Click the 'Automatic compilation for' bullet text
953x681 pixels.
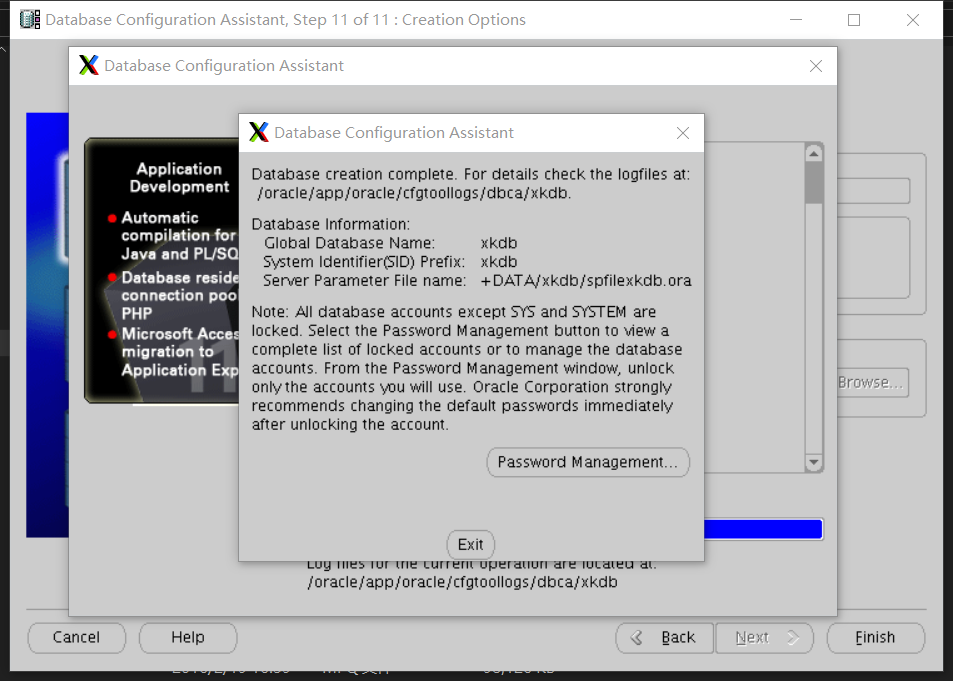click(179, 226)
